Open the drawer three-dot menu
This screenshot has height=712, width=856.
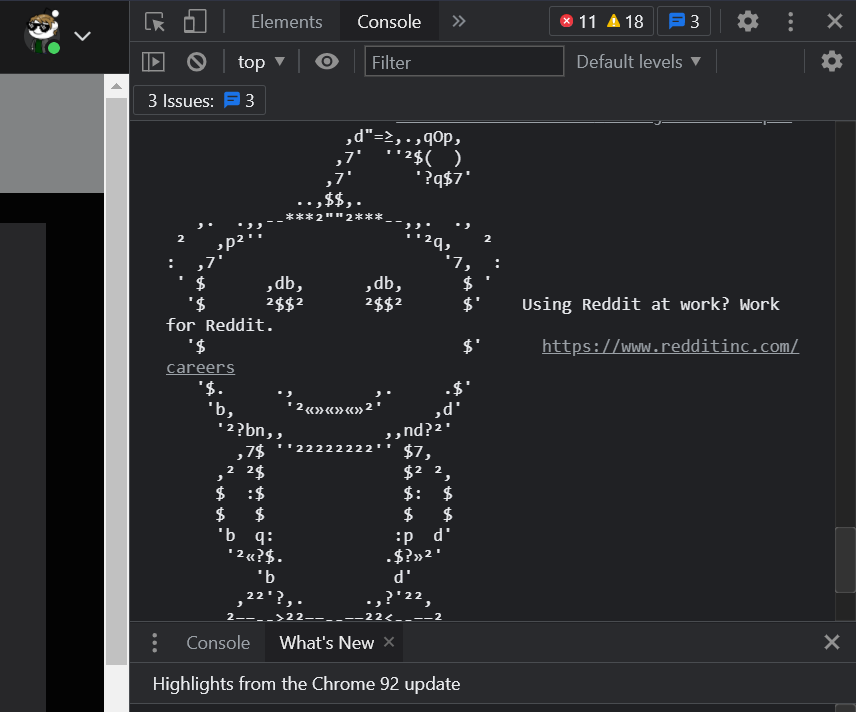[155, 643]
